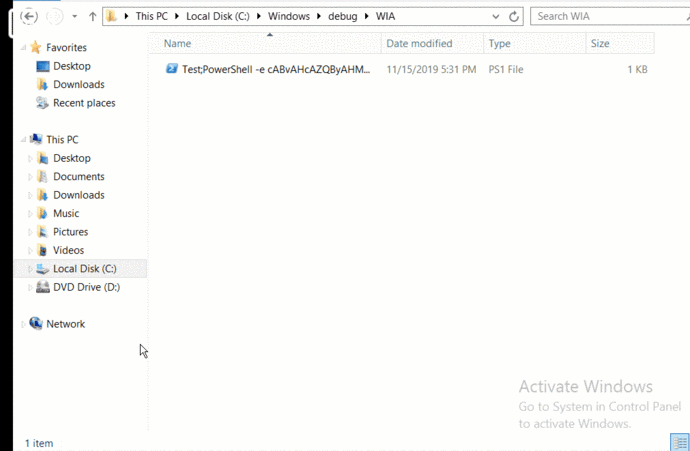The image size is (690, 451).
Task: Click This PC computer icon in sidebar
Action: click(x=36, y=139)
